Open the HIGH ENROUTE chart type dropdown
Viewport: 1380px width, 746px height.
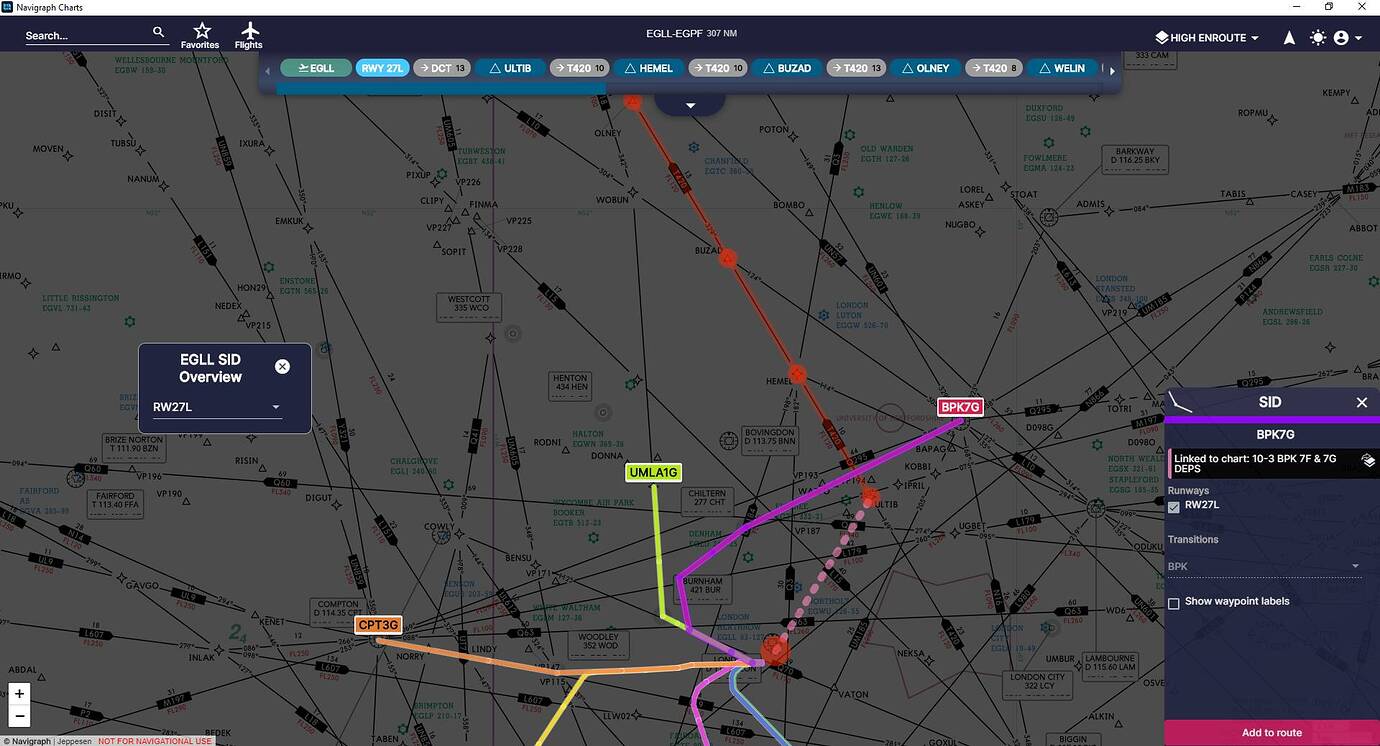[x=1253, y=37]
